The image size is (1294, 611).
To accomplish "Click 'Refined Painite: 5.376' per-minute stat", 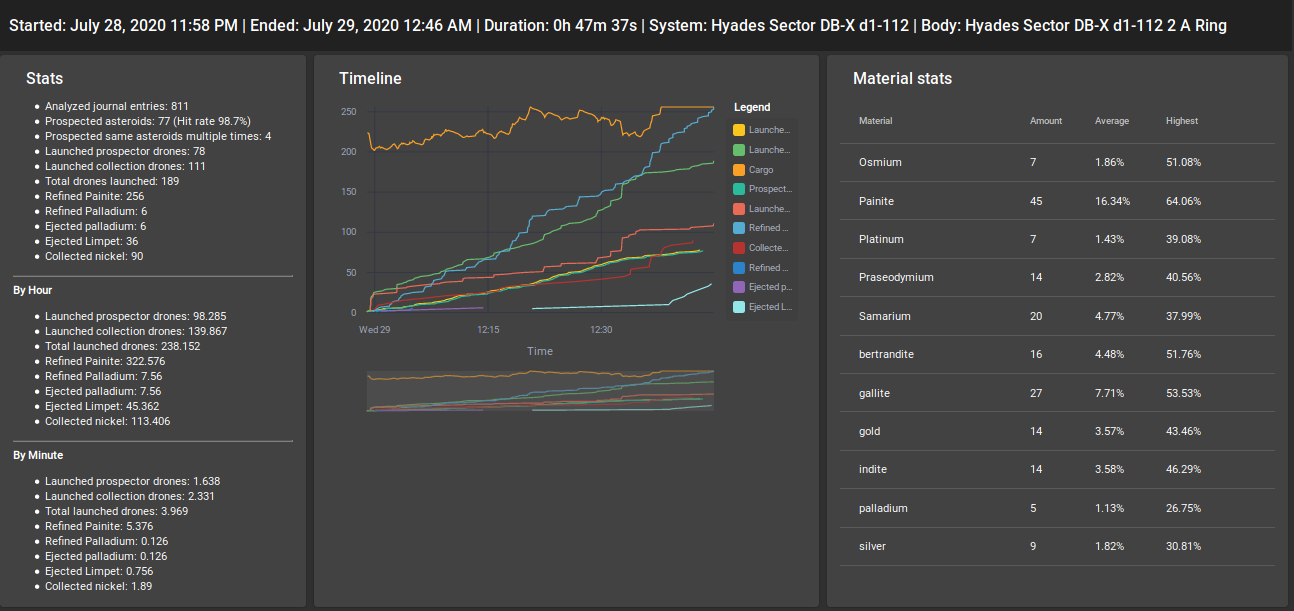I will tap(99, 526).
